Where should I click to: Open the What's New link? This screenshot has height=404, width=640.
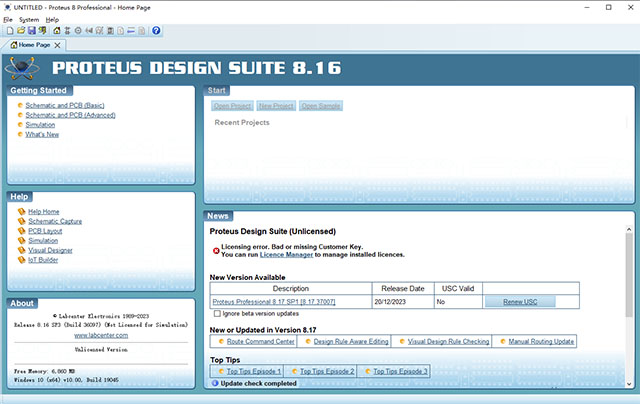tap(42, 135)
